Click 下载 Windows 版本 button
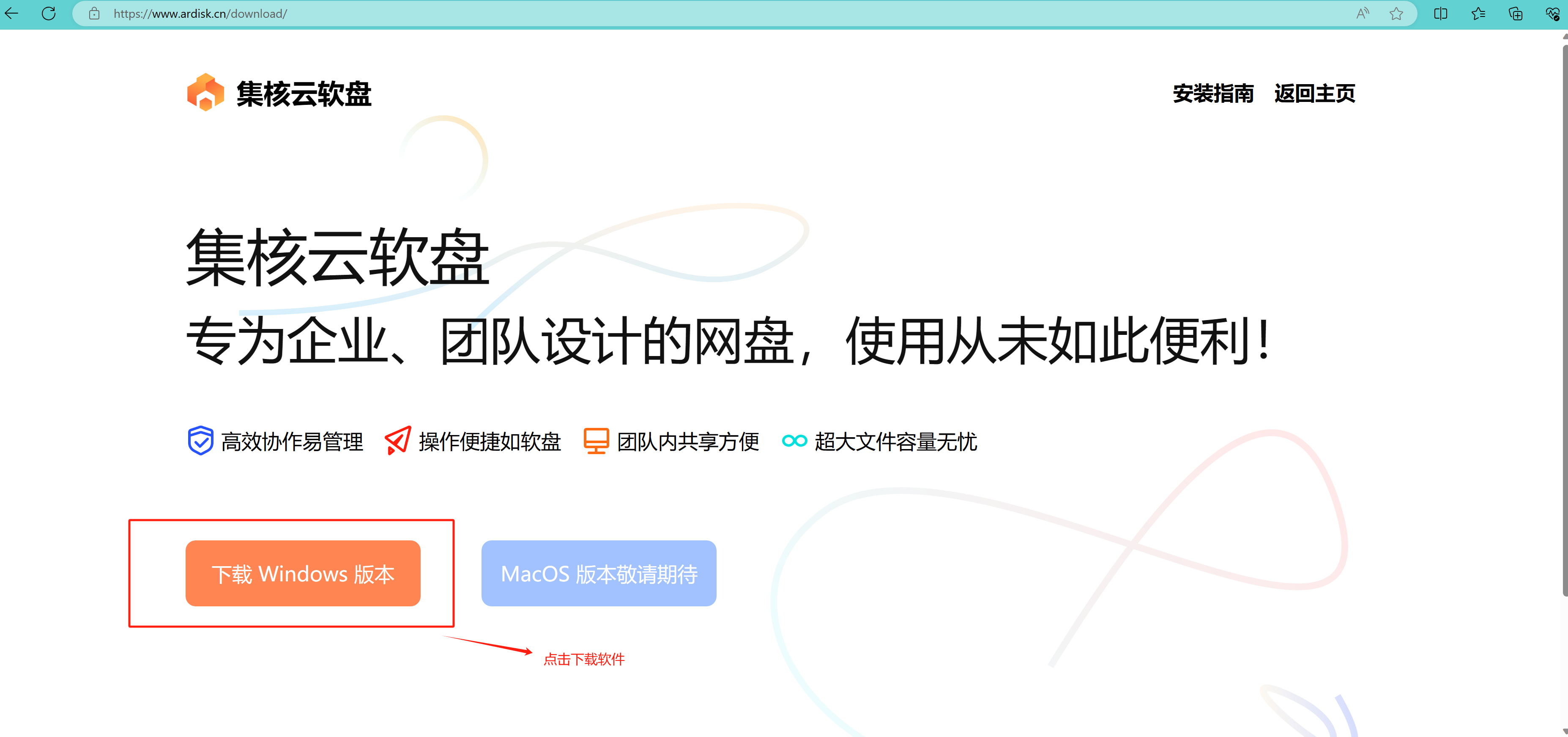 coord(303,573)
